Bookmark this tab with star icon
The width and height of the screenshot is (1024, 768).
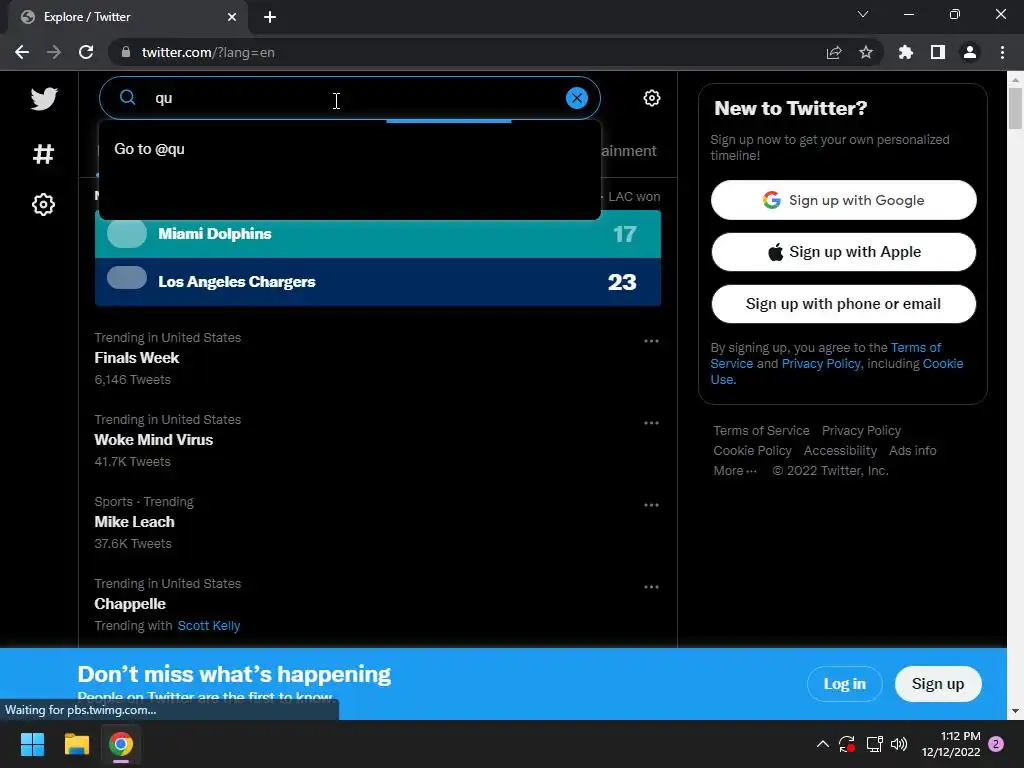point(865,52)
